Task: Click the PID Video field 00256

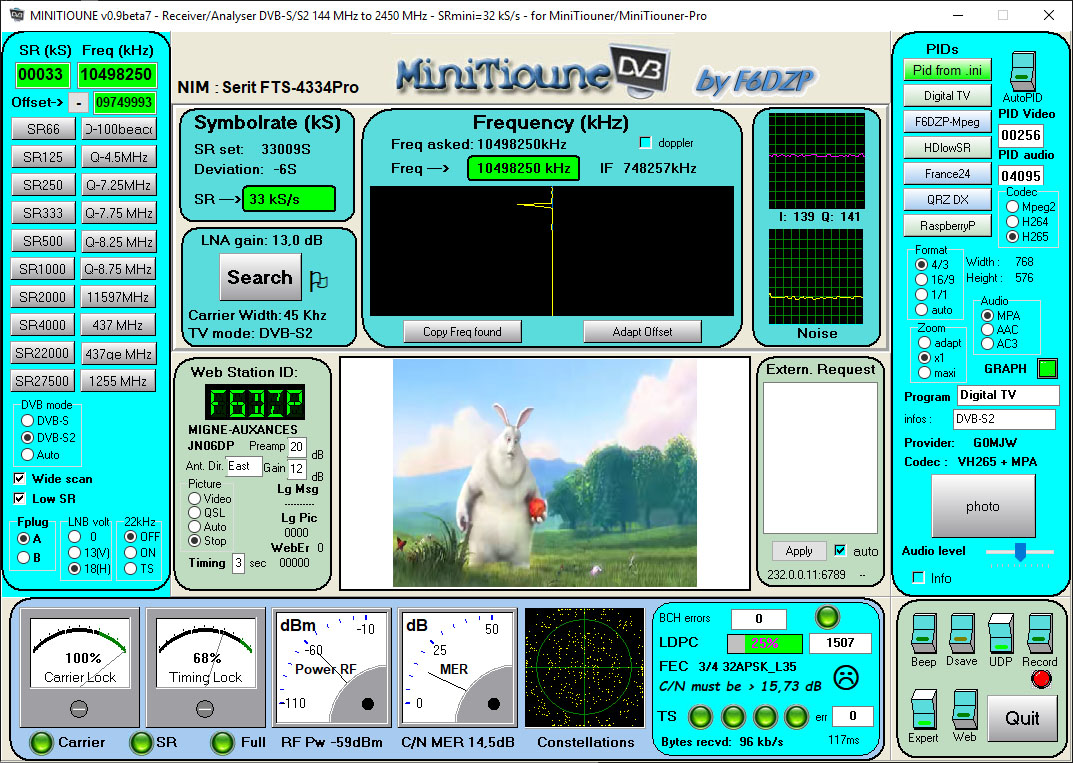Action: (1020, 135)
